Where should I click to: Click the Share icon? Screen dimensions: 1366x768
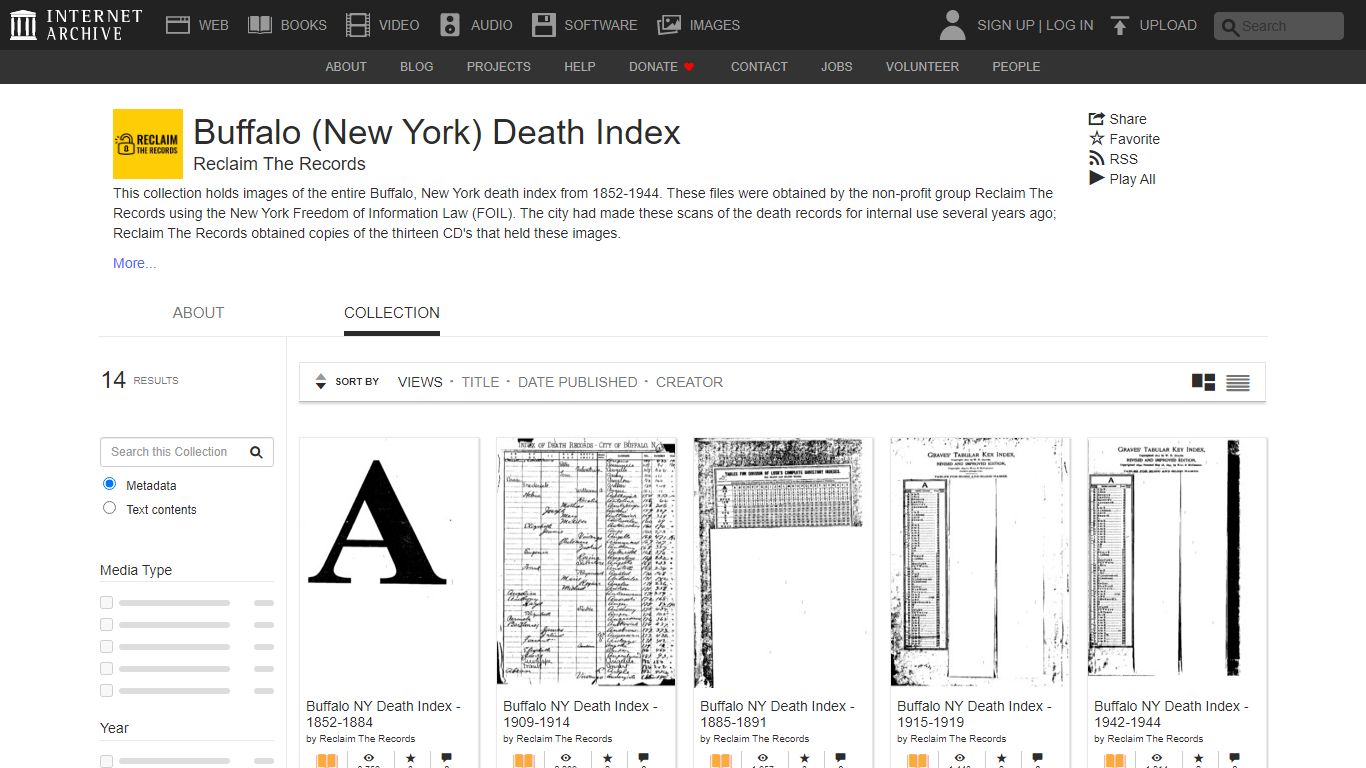point(1097,119)
